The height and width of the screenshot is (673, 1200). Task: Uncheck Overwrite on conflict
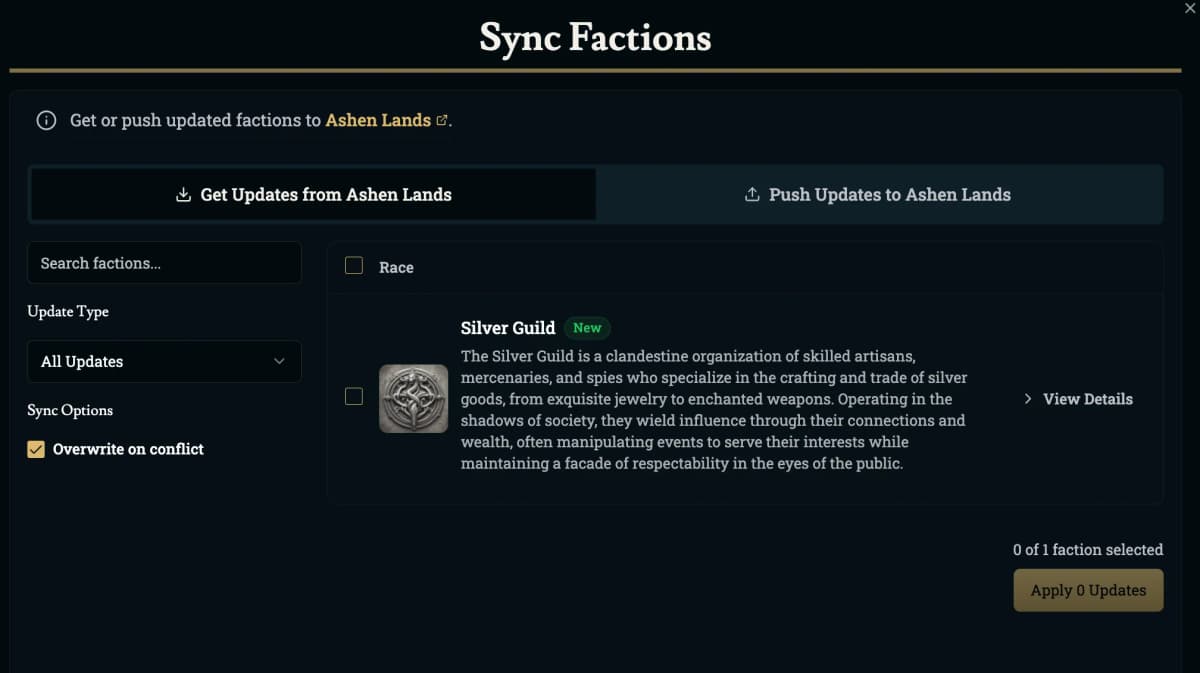click(37, 450)
